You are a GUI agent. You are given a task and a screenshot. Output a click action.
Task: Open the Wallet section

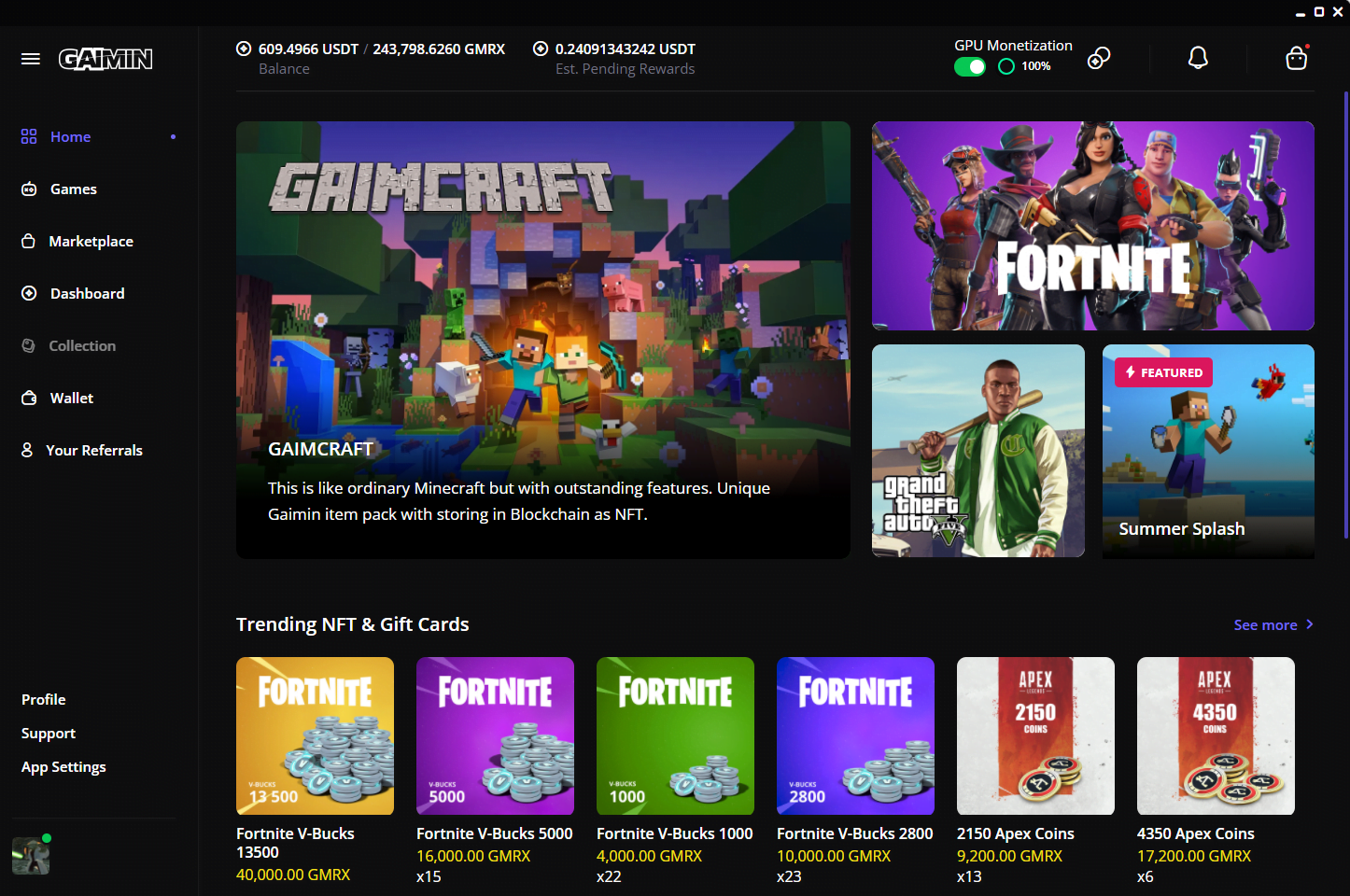tap(72, 398)
